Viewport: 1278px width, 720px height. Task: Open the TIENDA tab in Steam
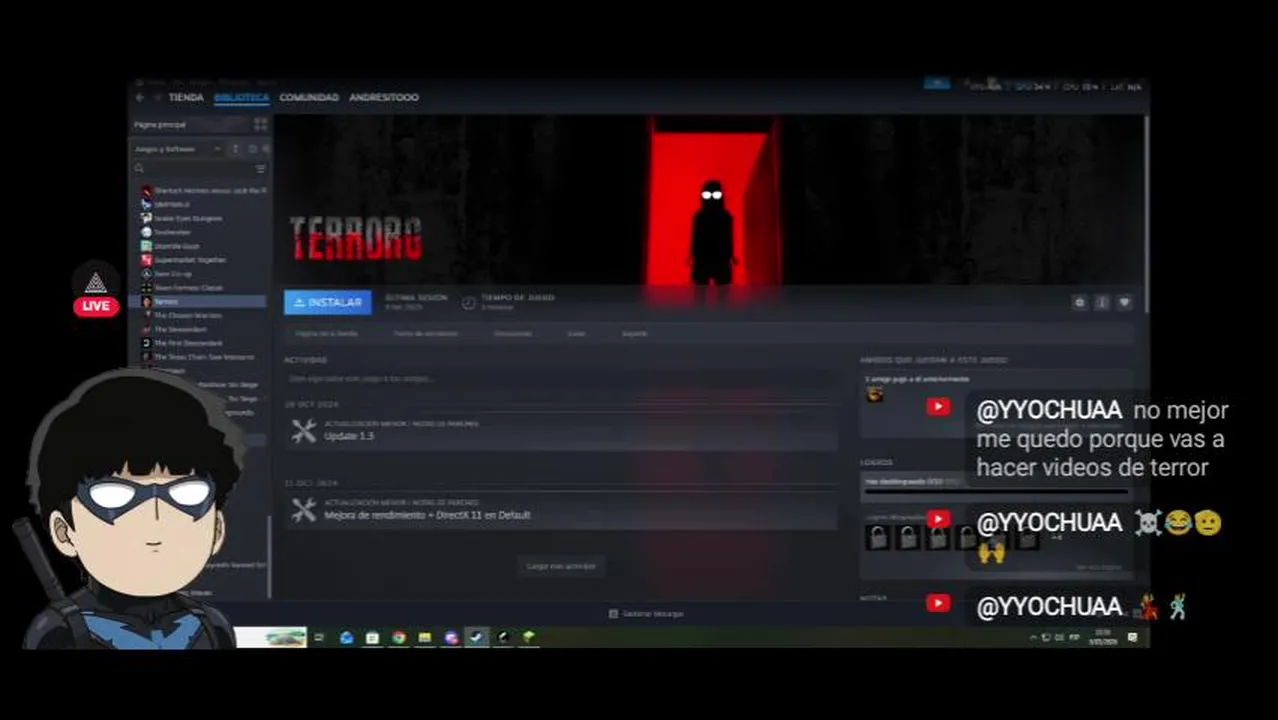coord(186,98)
